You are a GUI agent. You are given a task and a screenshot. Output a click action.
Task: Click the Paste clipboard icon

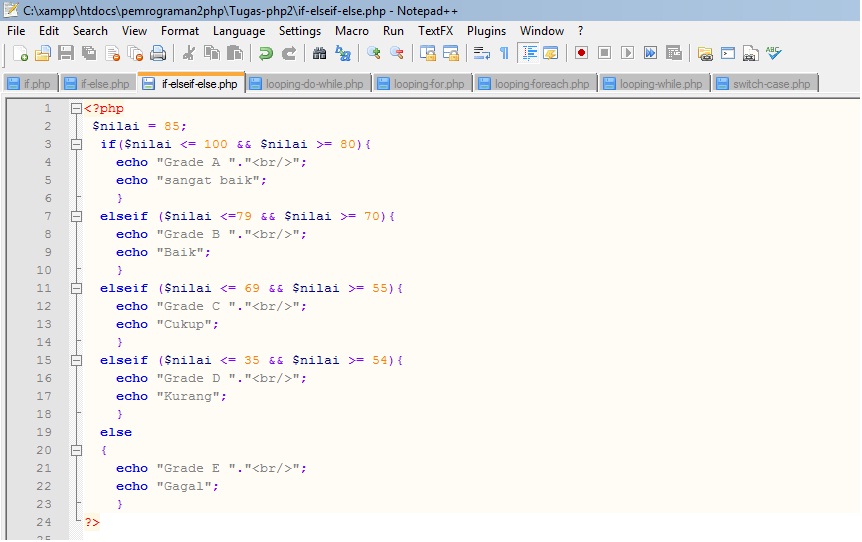coord(235,53)
